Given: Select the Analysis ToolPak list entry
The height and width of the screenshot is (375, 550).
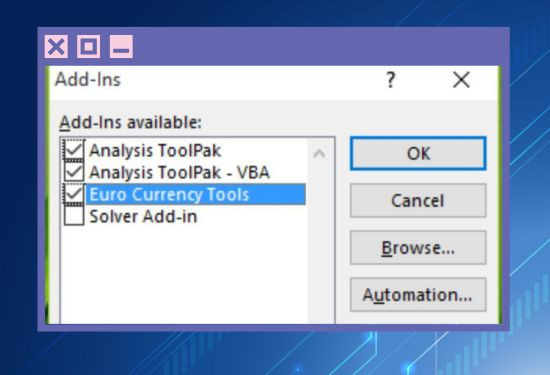Looking at the screenshot, I should tap(155, 151).
